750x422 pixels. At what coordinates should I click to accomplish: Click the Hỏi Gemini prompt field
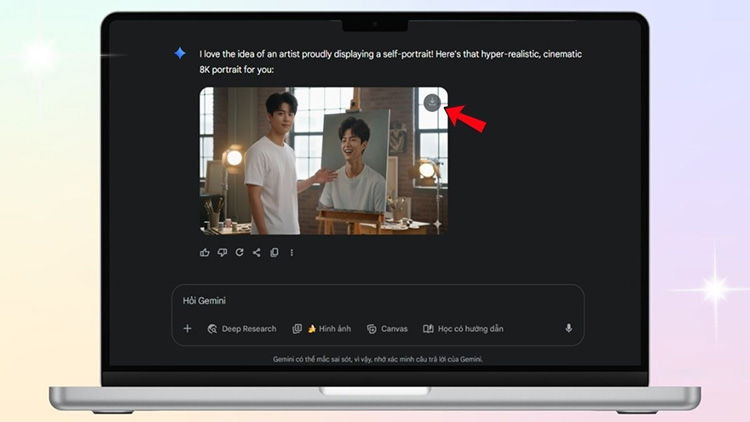(370, 301)
